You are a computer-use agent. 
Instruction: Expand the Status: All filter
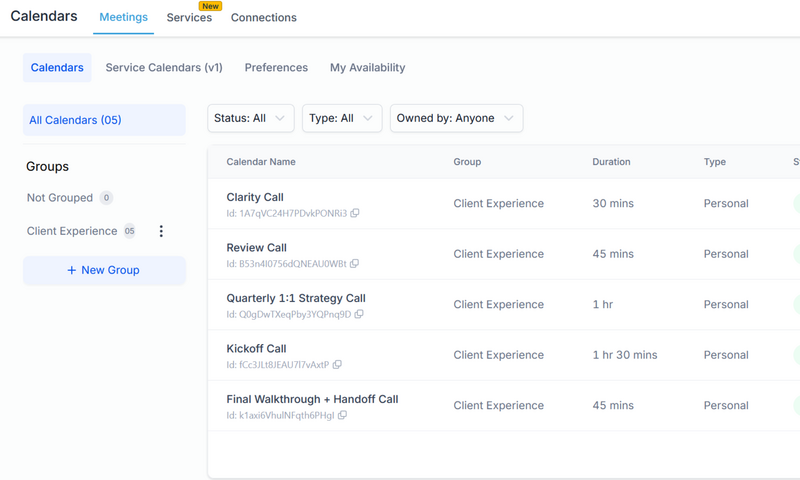(x=251, y=118)
